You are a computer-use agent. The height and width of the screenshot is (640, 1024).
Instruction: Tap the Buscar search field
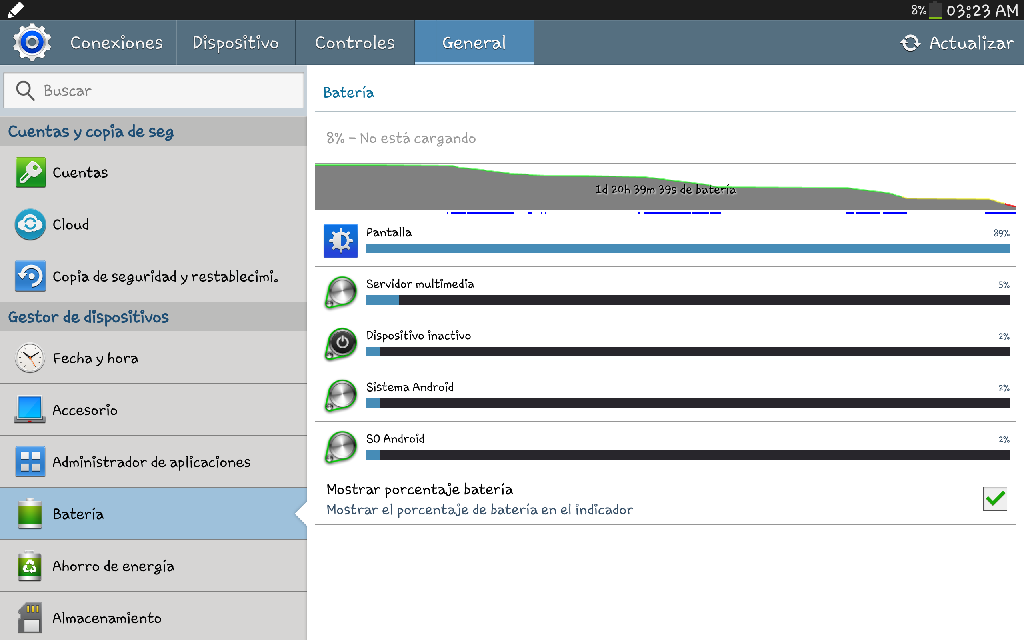point(153,91)
